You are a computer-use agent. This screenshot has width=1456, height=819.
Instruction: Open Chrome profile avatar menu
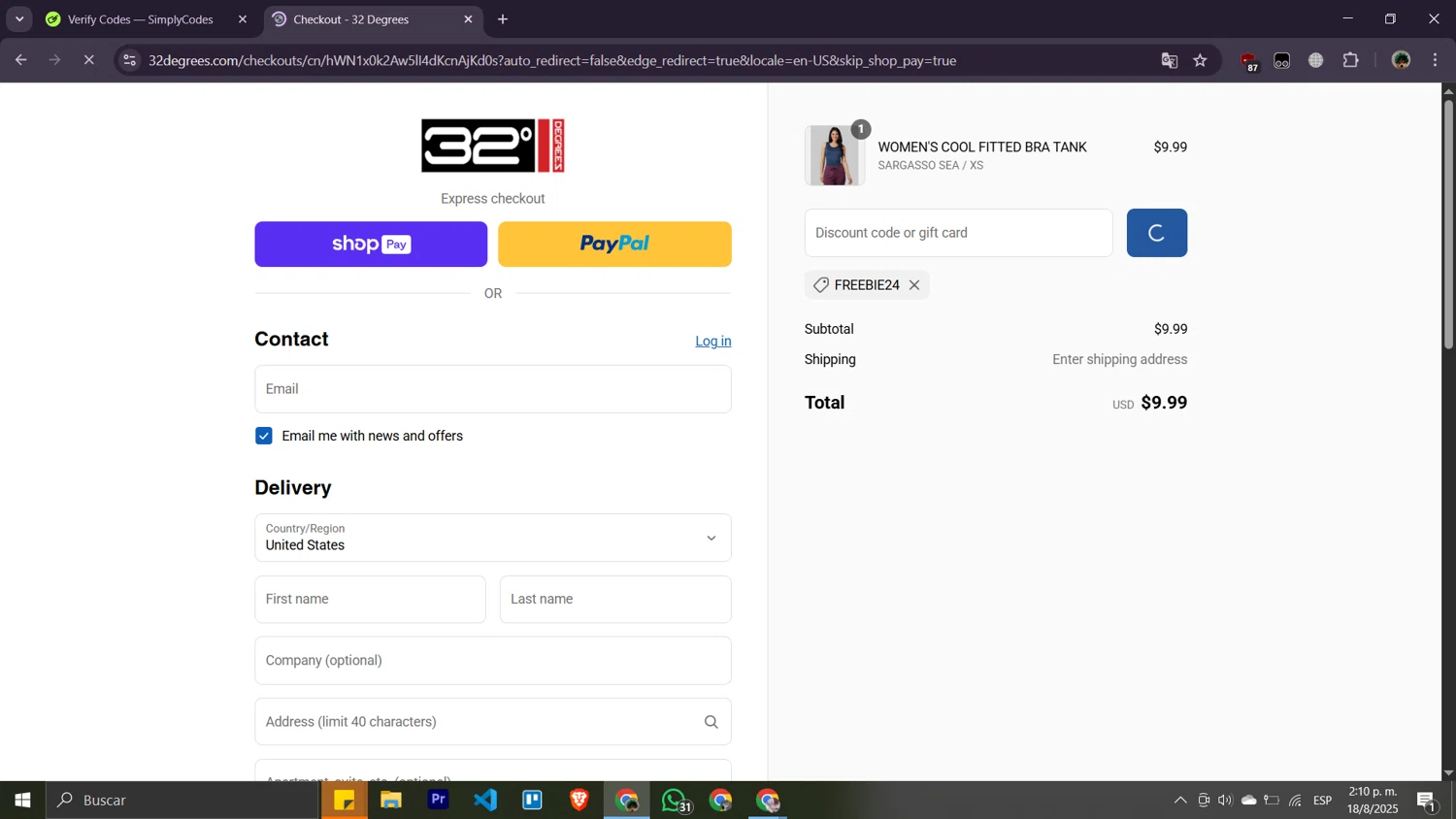tap(1401, 60)
